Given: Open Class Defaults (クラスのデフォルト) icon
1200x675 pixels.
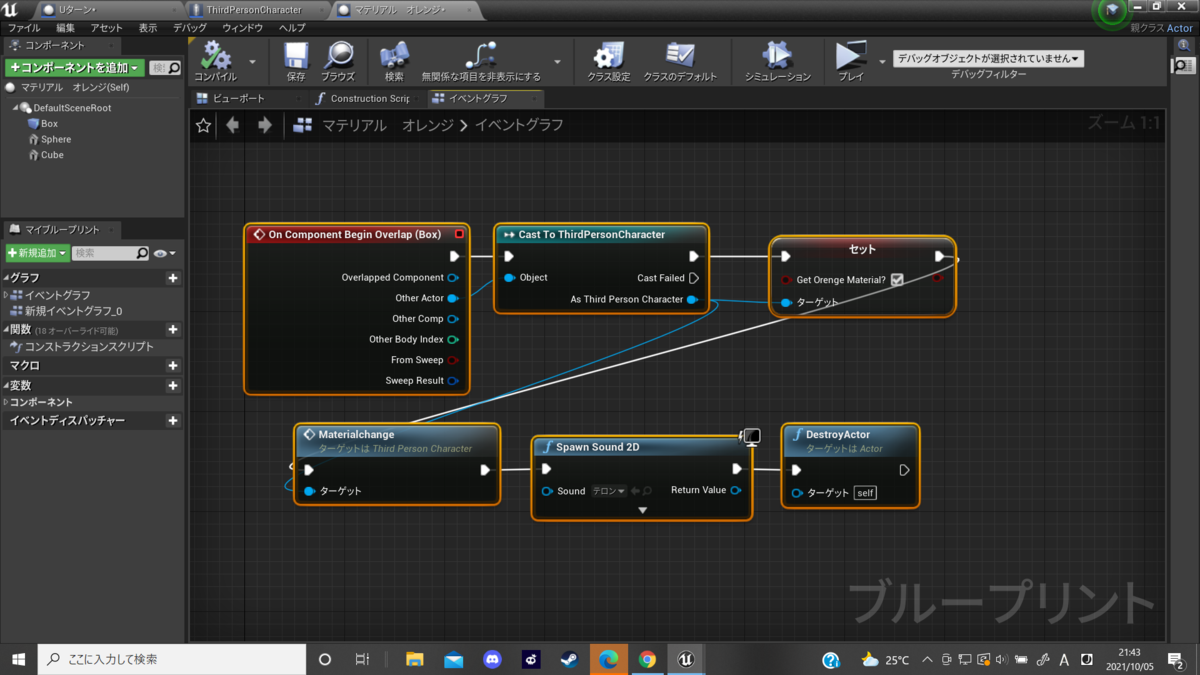Looking at the screenshot, I should [x=680, y=55].
